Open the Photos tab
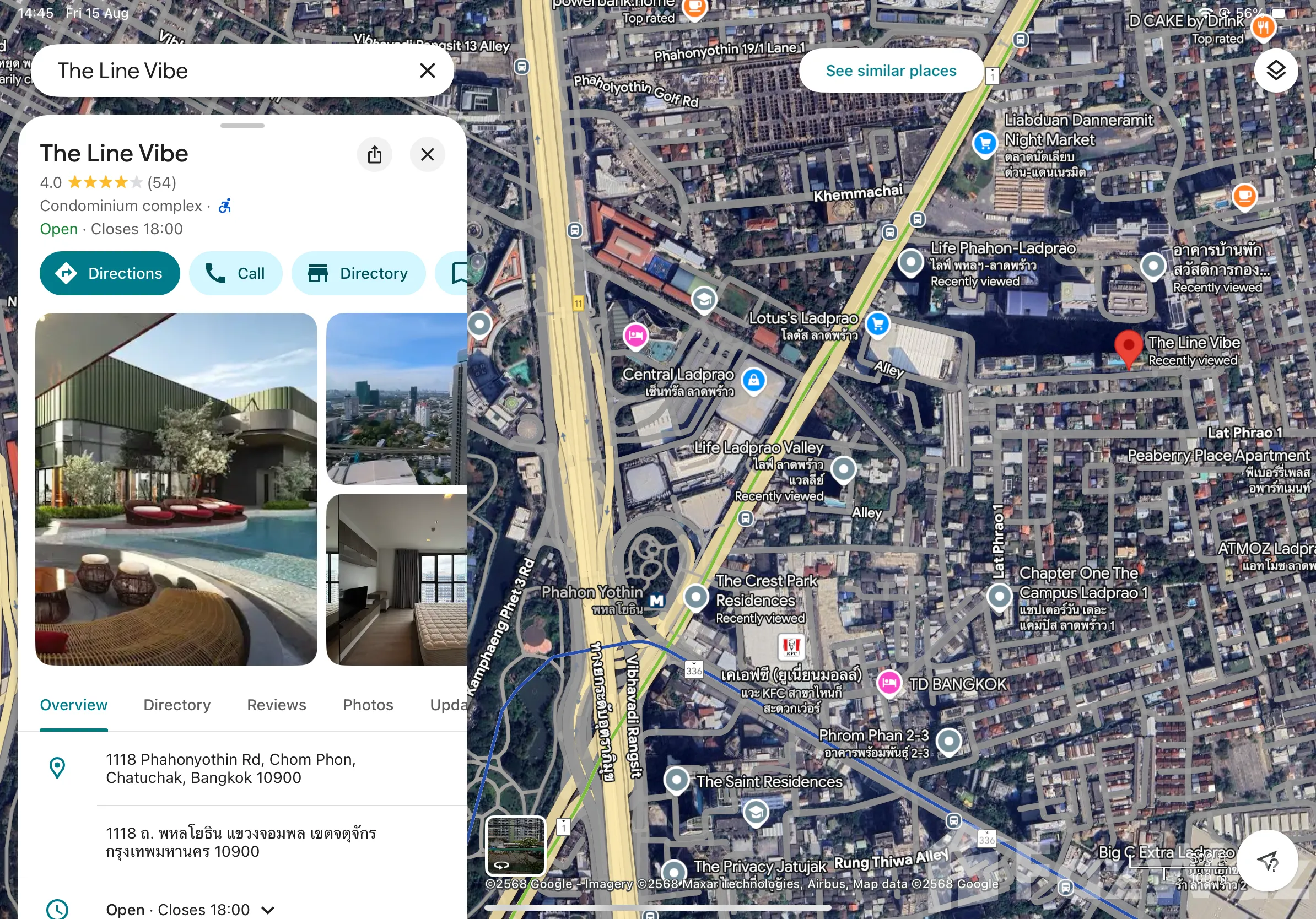Image resolution: width=1316 pixels, height=919 pixels. pos(368,705)
